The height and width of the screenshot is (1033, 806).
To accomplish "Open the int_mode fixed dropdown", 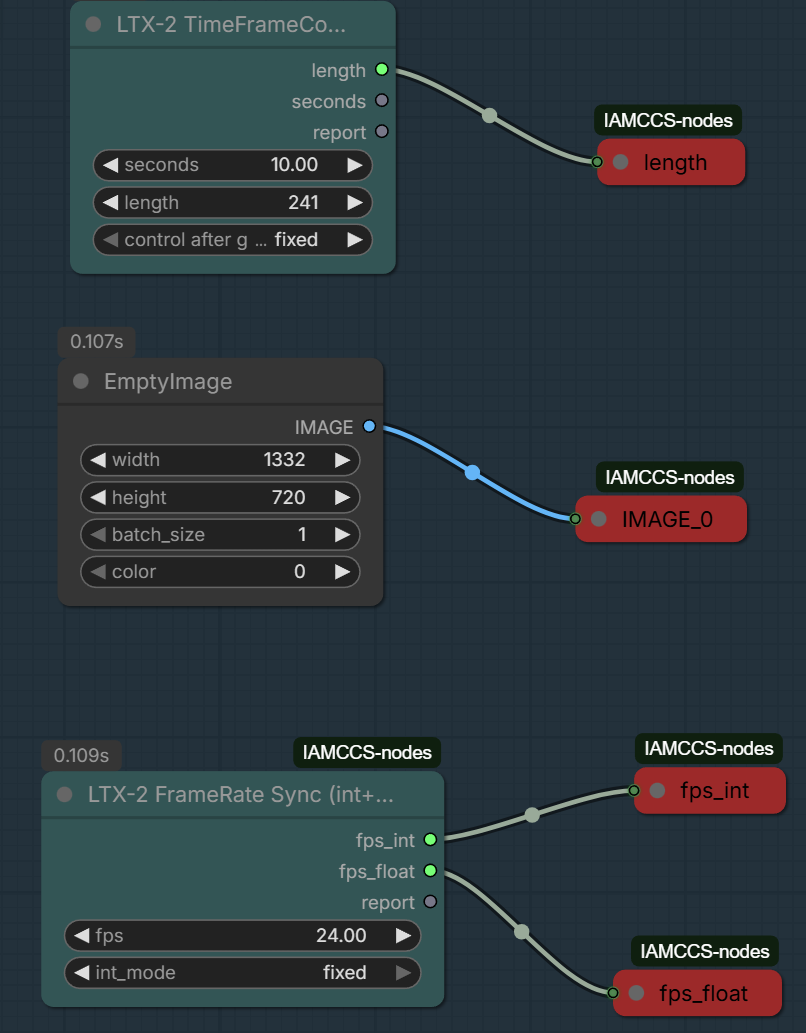I will 242,972.
